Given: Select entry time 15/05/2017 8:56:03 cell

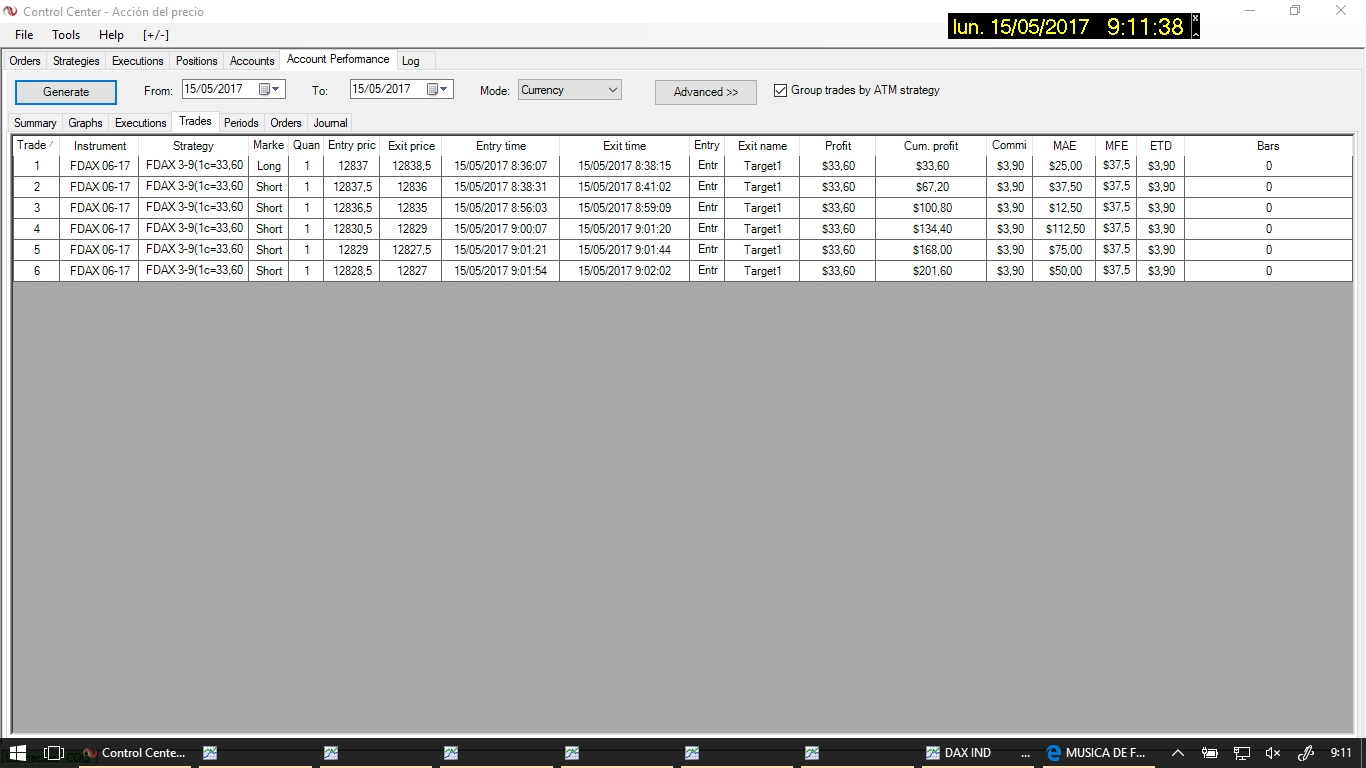Looking at the screenshot, I should point(500,208).
